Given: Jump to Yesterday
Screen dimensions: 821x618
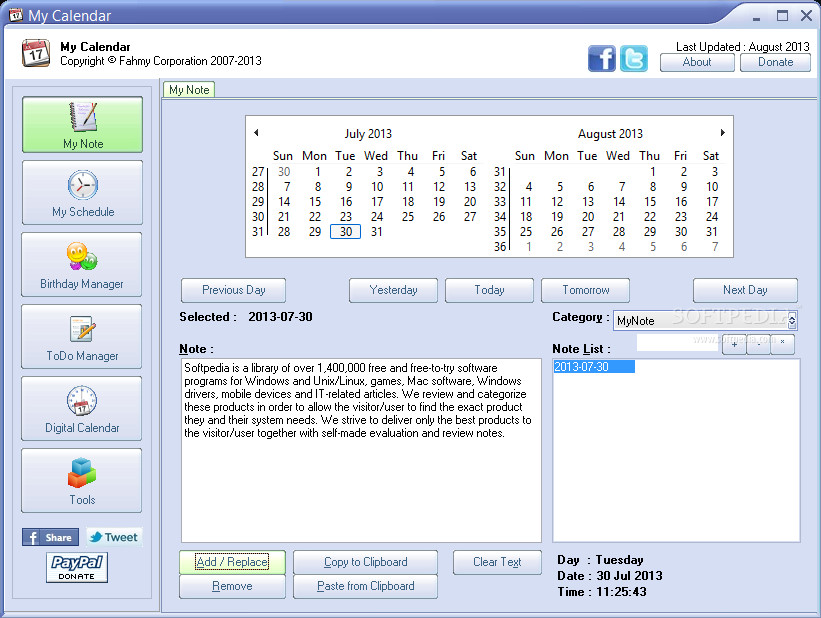Looking at the screenshot, I should [x=393, y=290].
